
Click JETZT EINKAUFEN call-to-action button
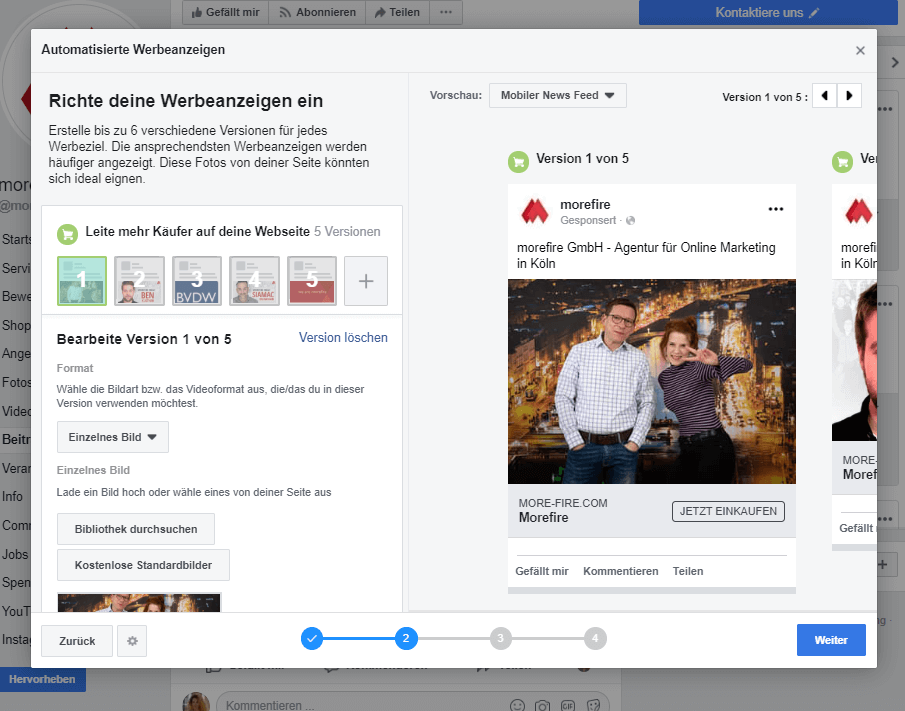coord(728,511)
